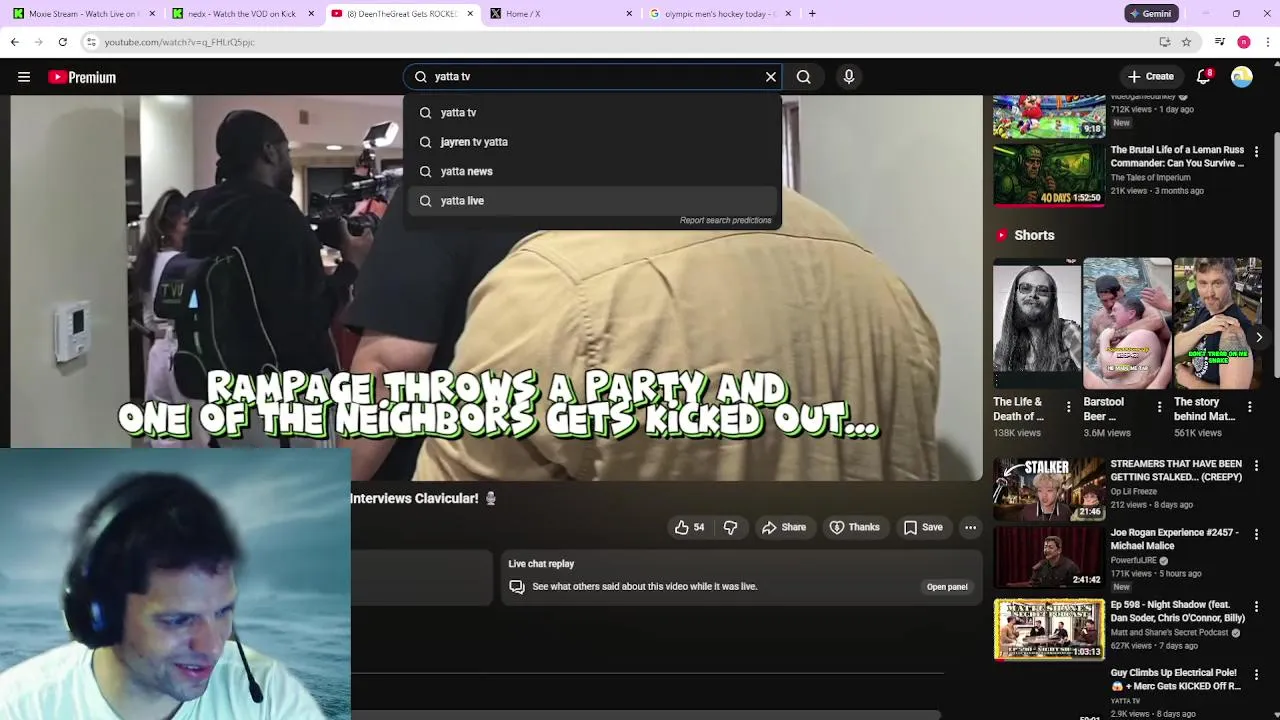The height and width of the screenshot is (720, 1280).
Task: Open Chrome profile avatar
Action: coord(1243,42)
